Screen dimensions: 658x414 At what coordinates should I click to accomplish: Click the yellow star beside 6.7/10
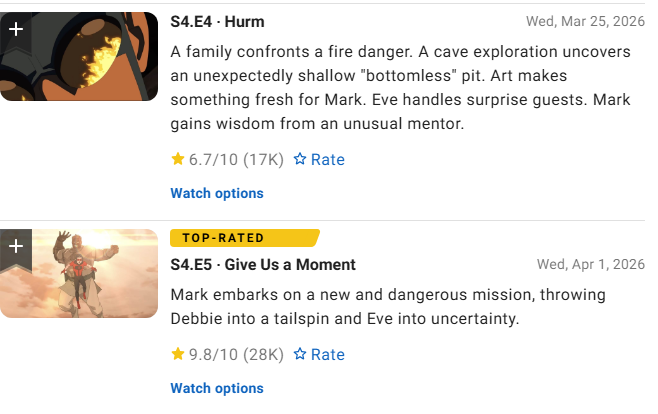coord(177,159)
